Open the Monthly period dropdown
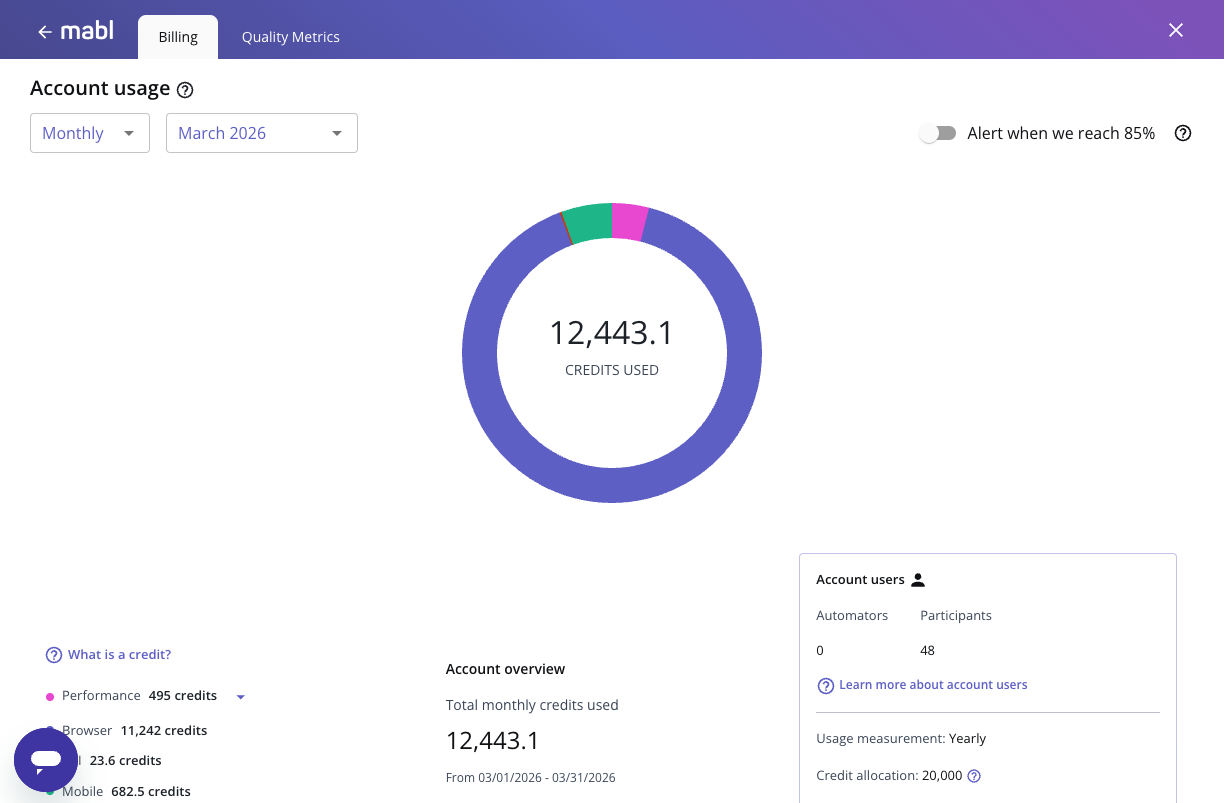The width and height of the screenshot is (1224, 803). [x=89, y=132]
